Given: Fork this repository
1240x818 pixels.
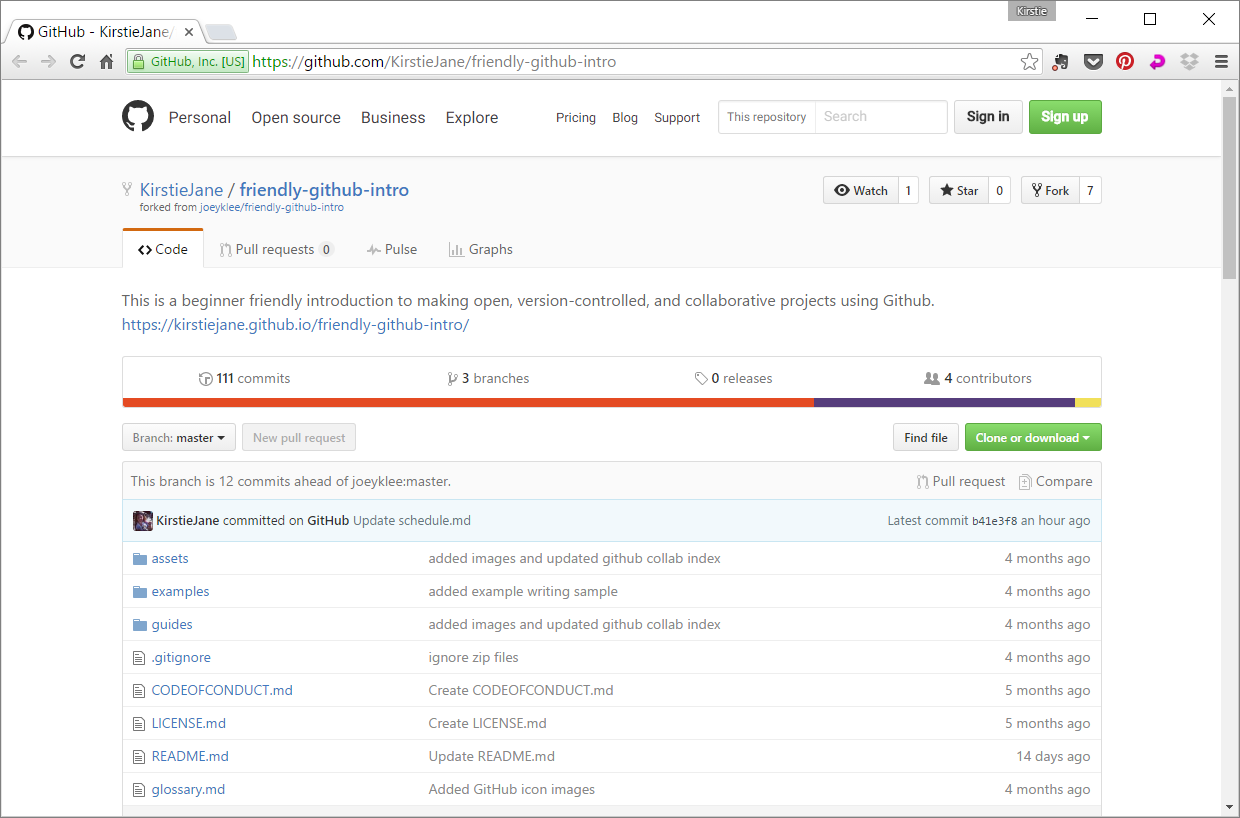Looking at the screenshot, I should [1050, 190].
